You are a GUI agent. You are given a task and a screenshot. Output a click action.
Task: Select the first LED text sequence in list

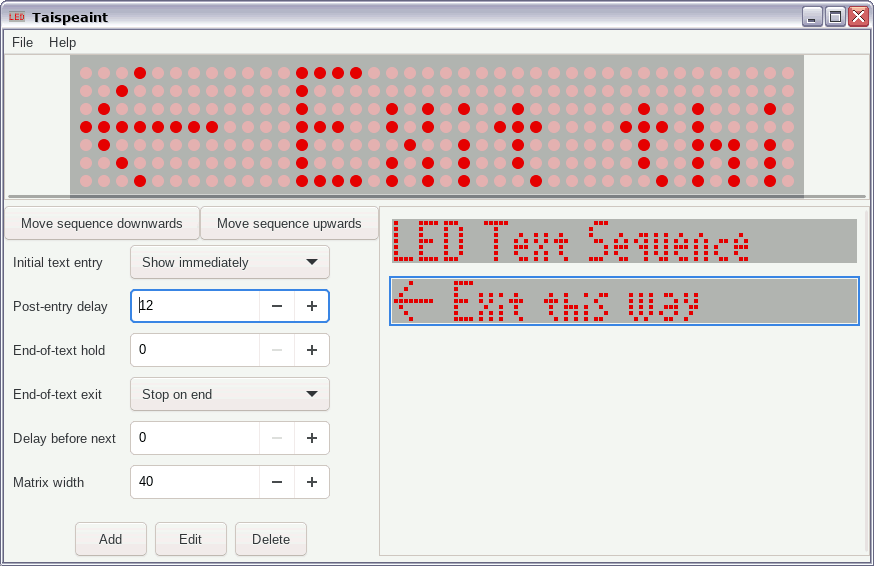point(624,241)
